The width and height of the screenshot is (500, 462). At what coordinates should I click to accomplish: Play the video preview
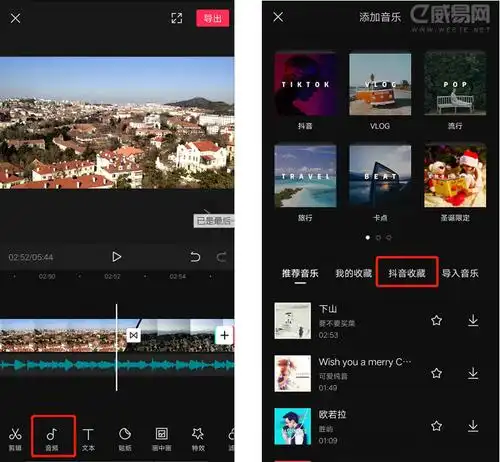[116, 257]
